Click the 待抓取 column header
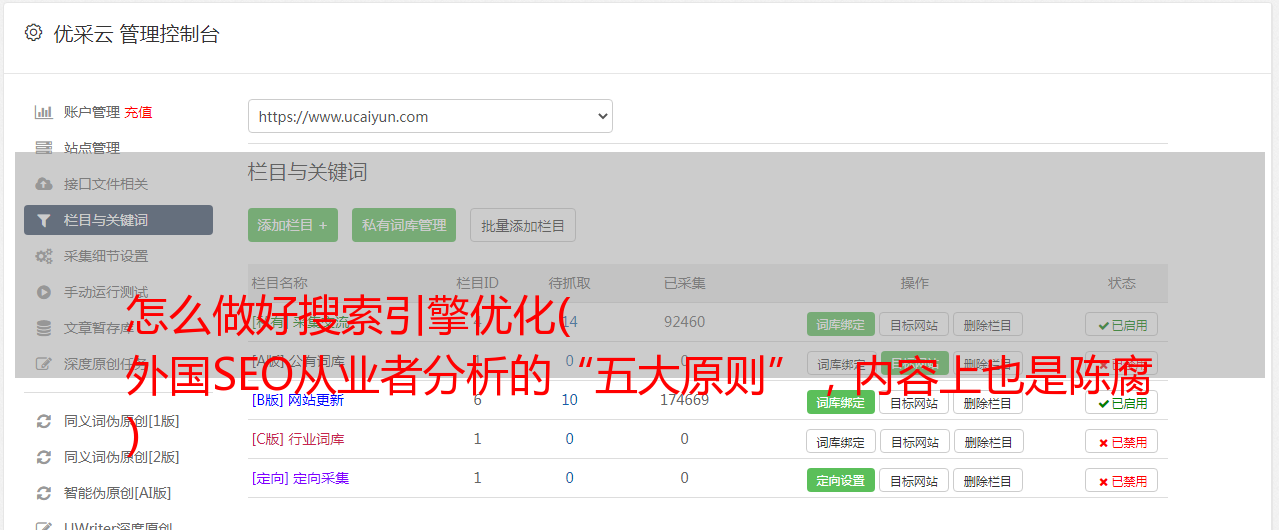The width and height of the screenshot is (1279, 530). click(x=569, y=283)
